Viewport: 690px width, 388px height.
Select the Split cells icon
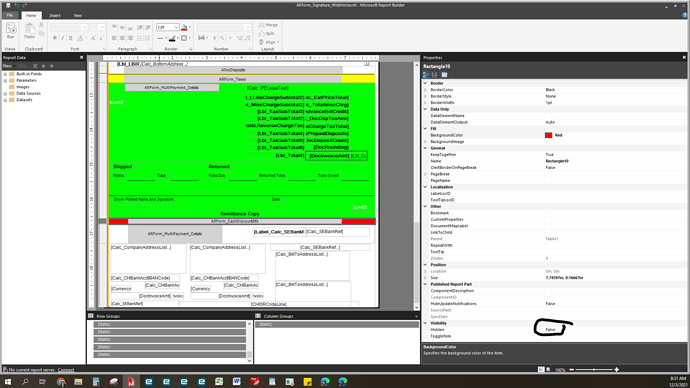(x=267, y=33)
